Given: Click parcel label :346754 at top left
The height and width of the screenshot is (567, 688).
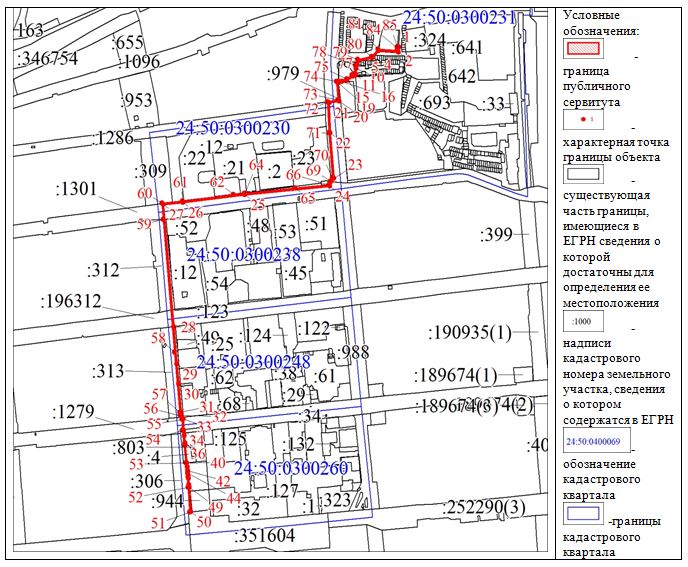Looking at the screenshot, I should pos(48,59).
